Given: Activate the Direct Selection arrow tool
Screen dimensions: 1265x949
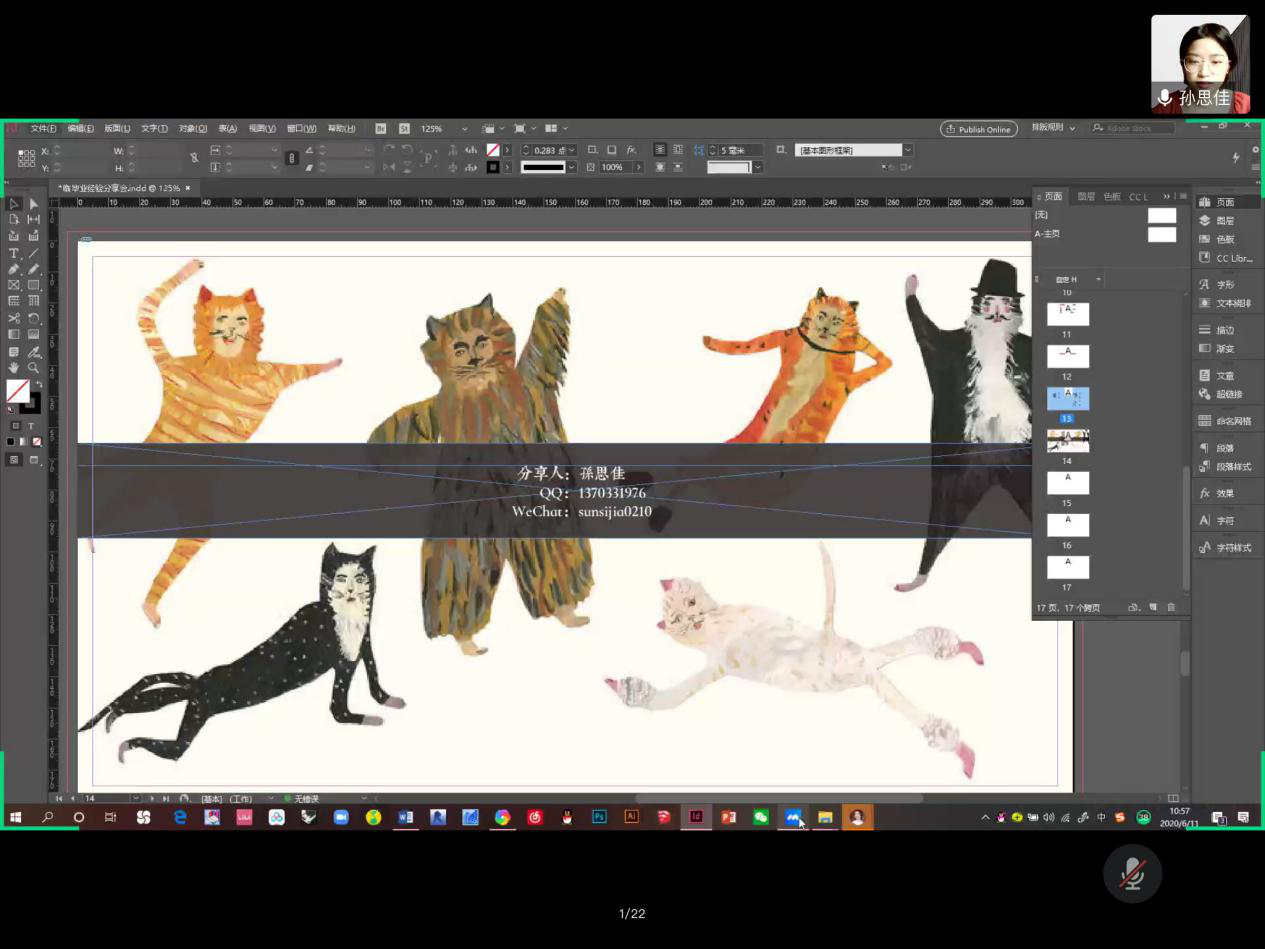Looking at the screenshot, I should coord(34,204).
